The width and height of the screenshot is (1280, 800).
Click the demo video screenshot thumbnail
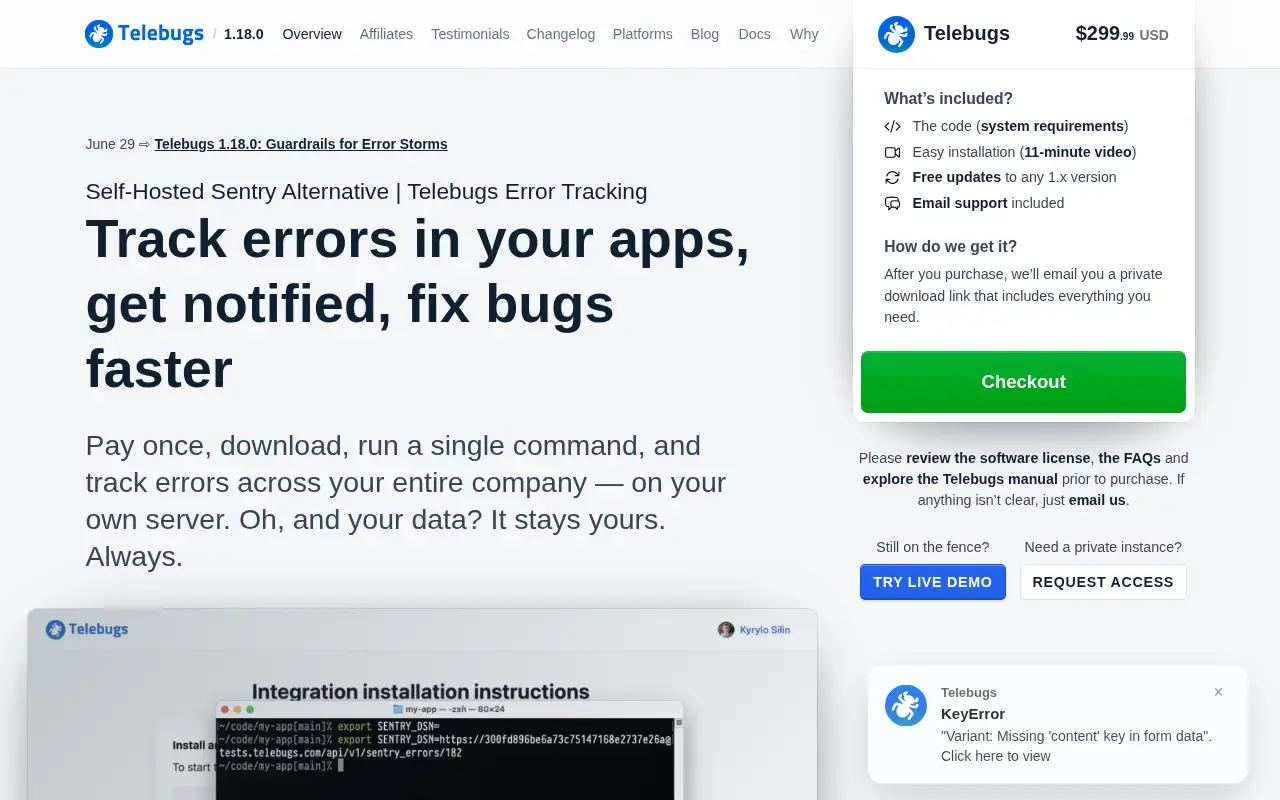point(422,704)
